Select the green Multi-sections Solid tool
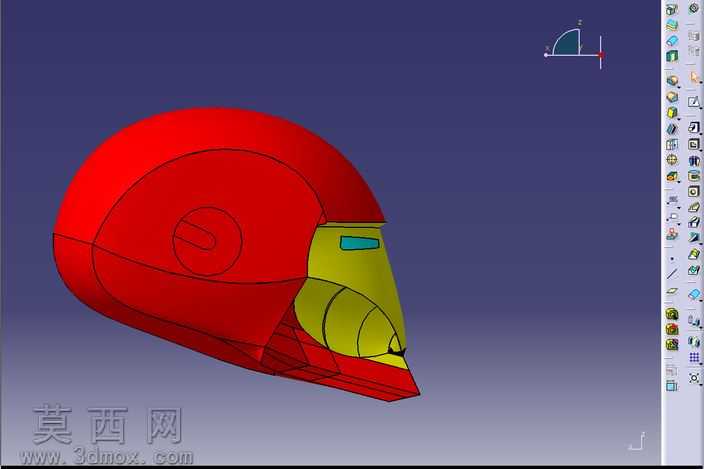The height and width of the screenshot is (469, 704). click(x=694, y=254)
